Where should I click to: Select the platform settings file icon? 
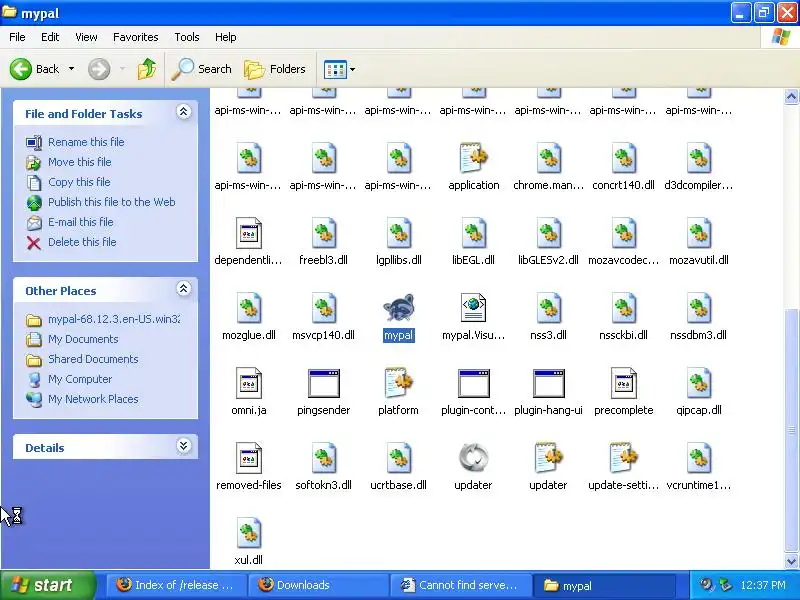coord(398,383)
